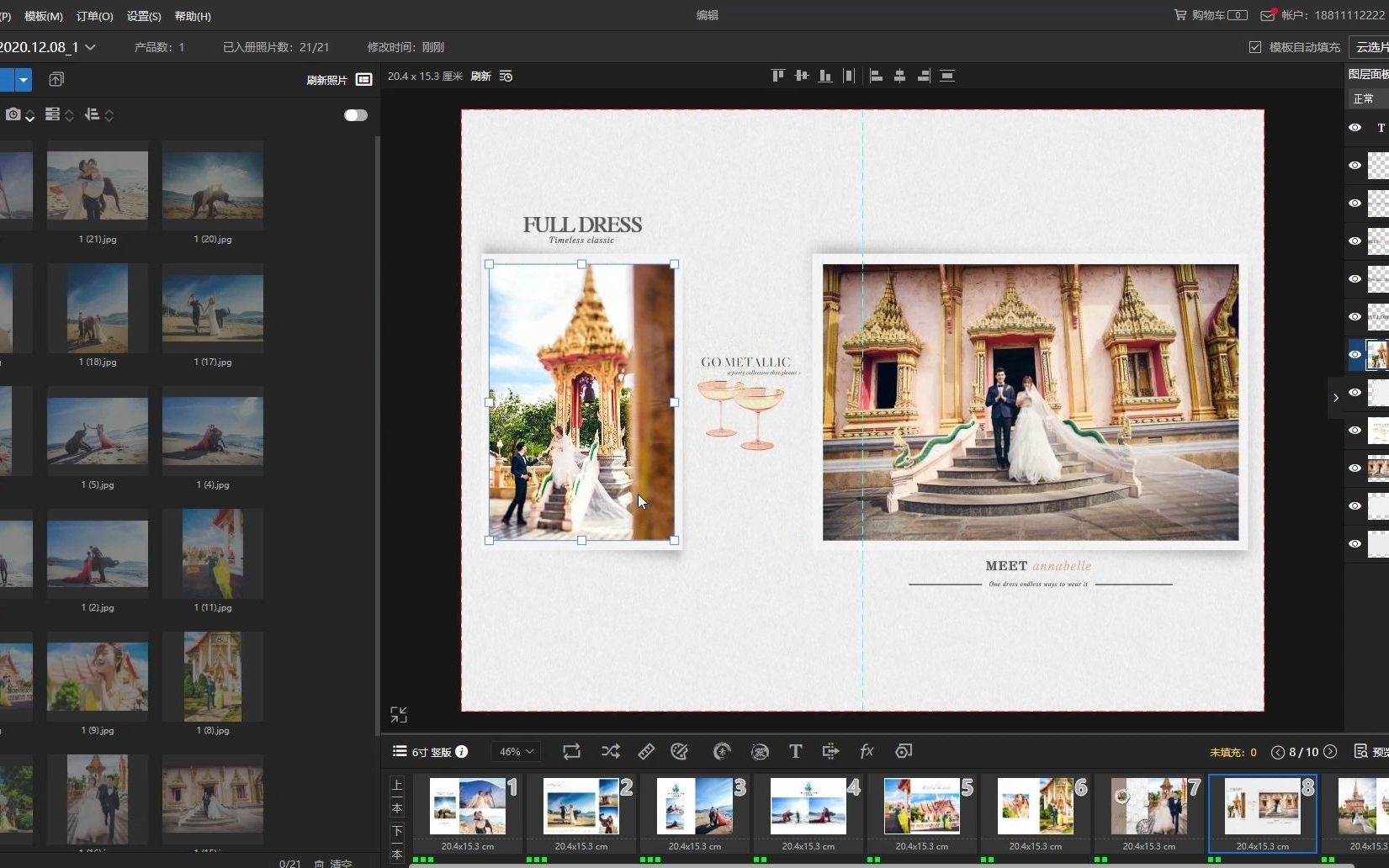
Task: Click the align right edges icon
Action: [923, 76]
